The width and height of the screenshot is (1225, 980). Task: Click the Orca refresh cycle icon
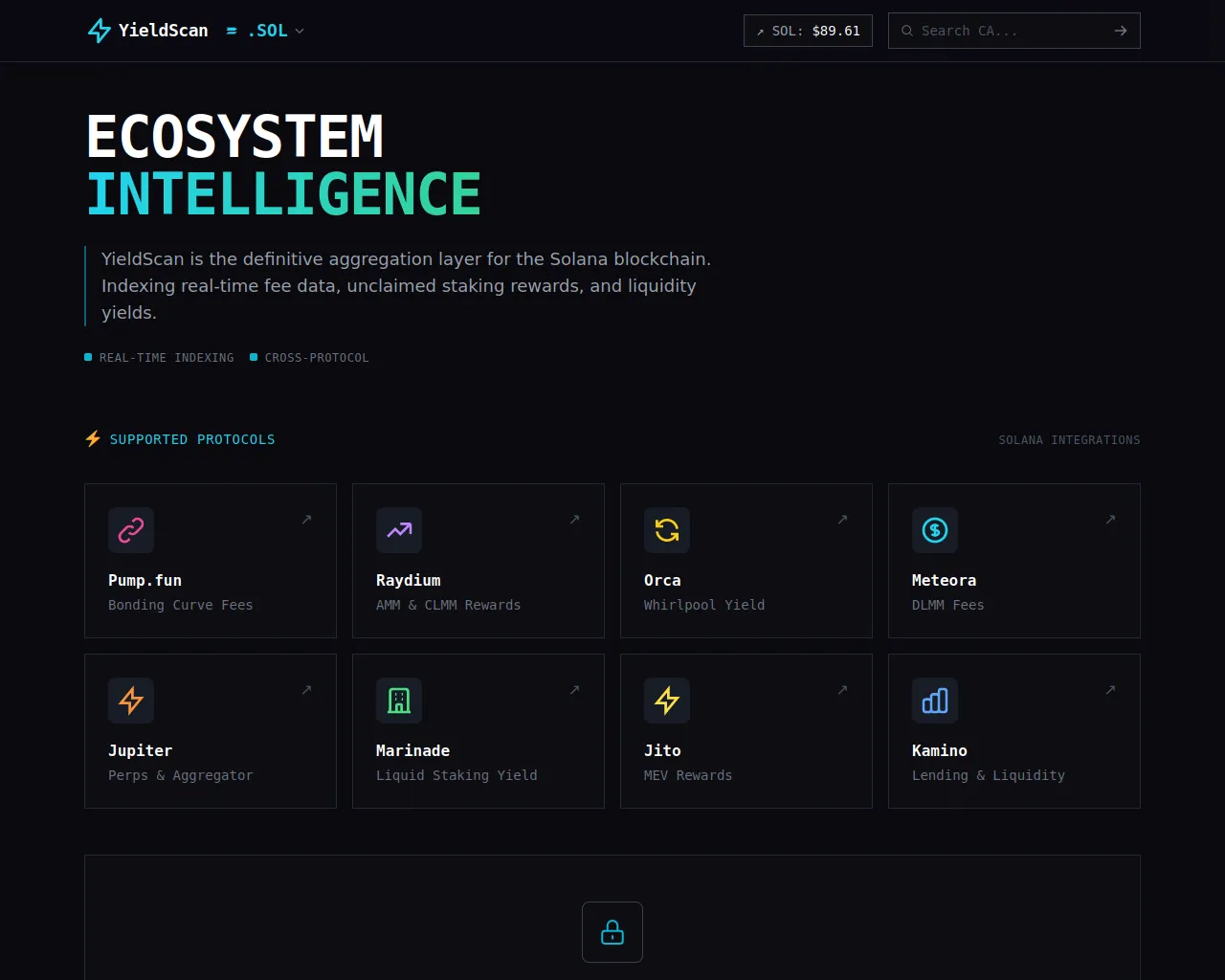coord(667,530)
